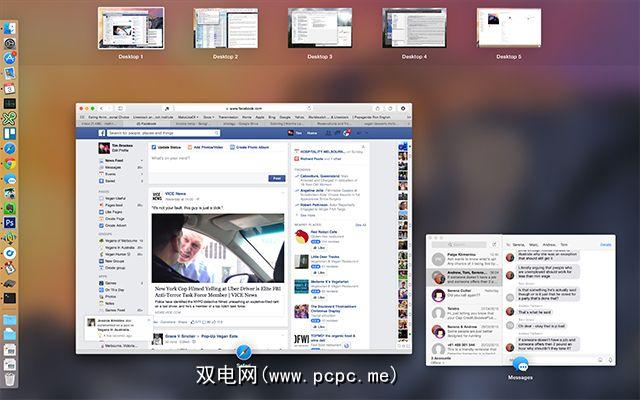The height and width of the screenshot is (400, 640).
Task: Click Safari's back arrow button
Action: (x=102, y=109)
